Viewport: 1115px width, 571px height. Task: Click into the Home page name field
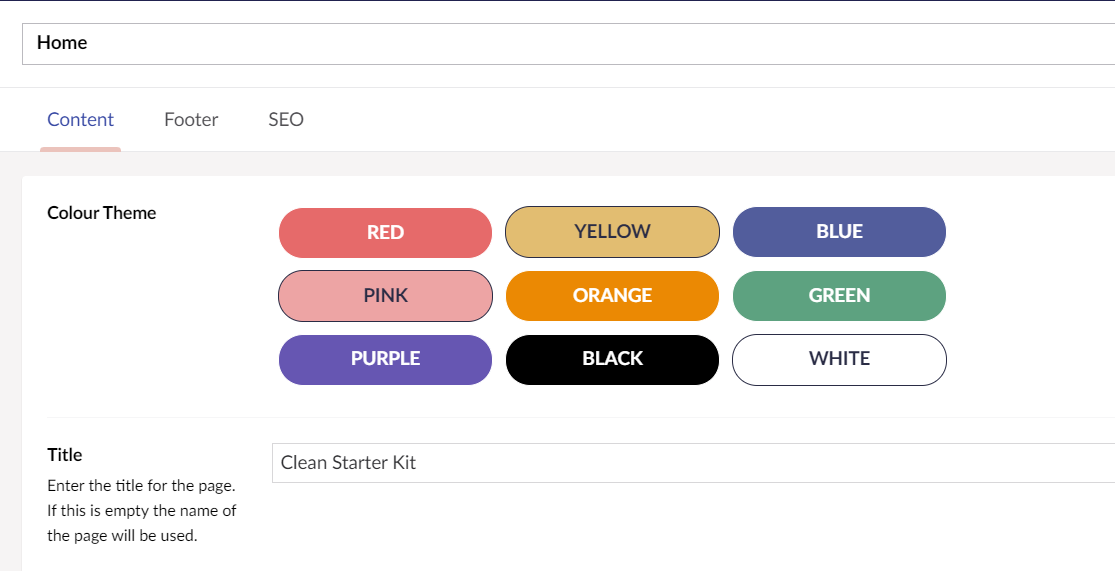(x=569, y=43)
